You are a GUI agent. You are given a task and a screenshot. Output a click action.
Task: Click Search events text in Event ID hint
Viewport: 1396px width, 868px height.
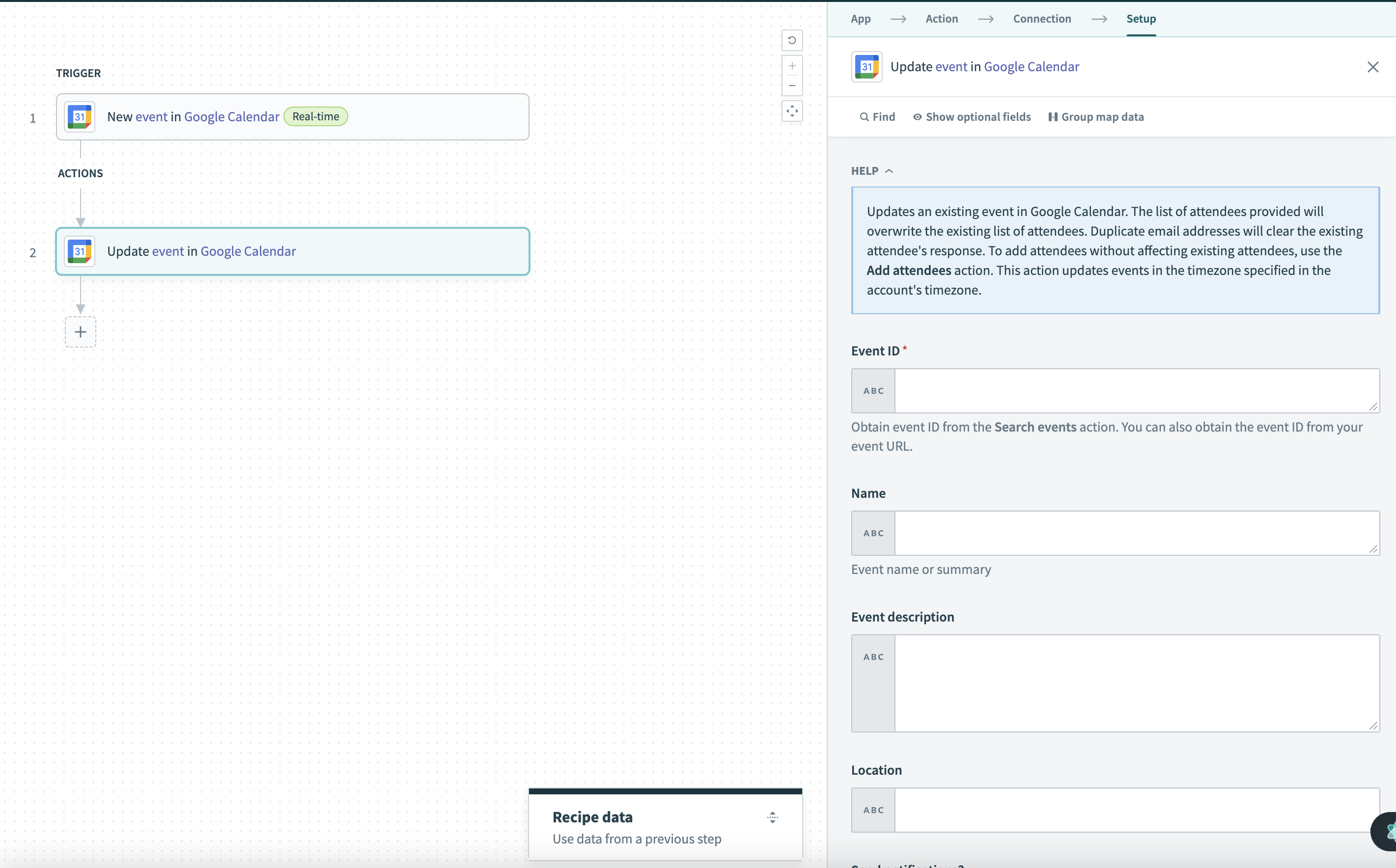(x=1035, y=427)
